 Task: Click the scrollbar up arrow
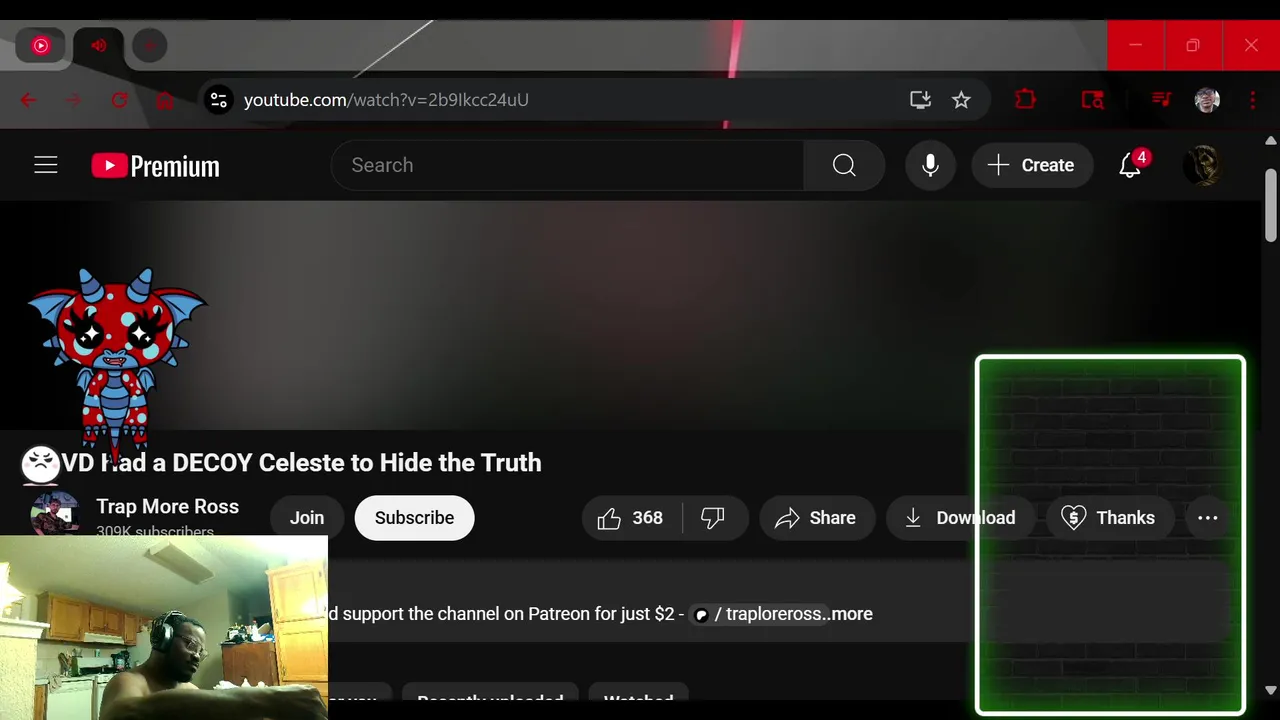(x=1270, y=141)
